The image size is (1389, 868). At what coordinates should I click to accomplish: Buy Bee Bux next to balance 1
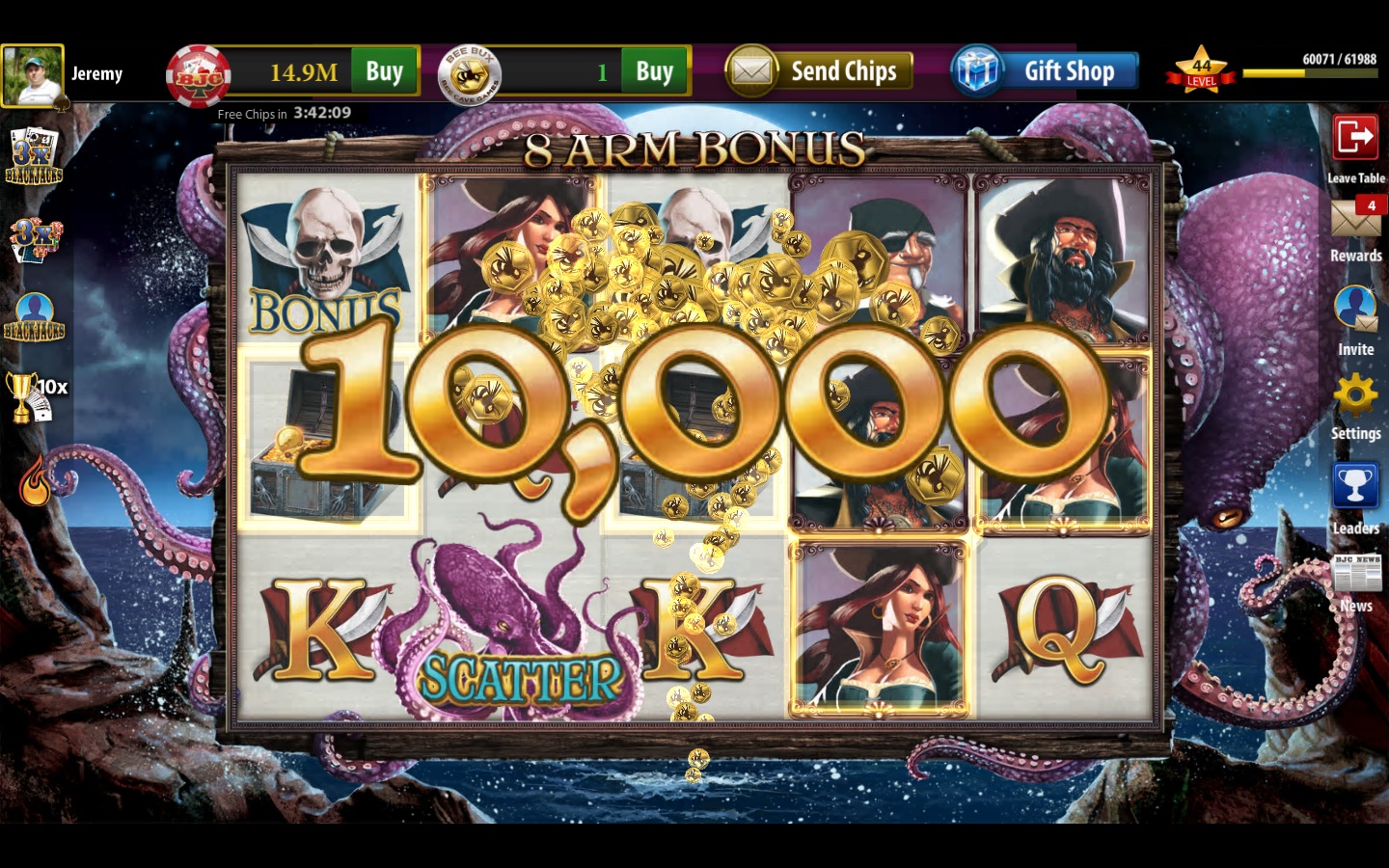(654, 71)
